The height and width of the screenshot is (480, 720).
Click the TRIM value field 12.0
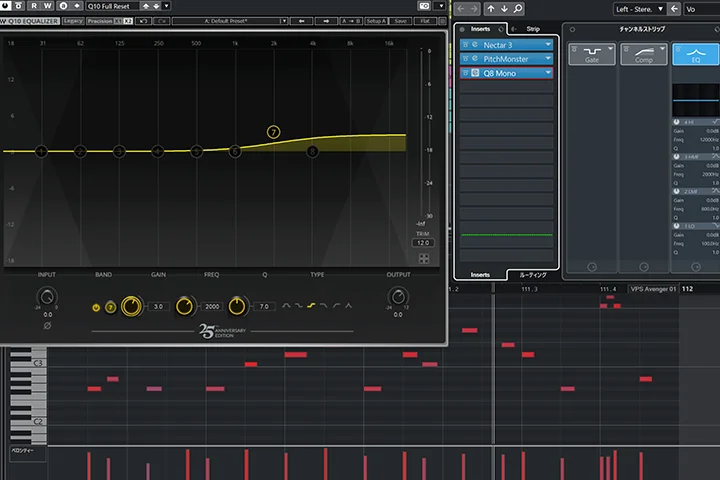click(423, 243)
